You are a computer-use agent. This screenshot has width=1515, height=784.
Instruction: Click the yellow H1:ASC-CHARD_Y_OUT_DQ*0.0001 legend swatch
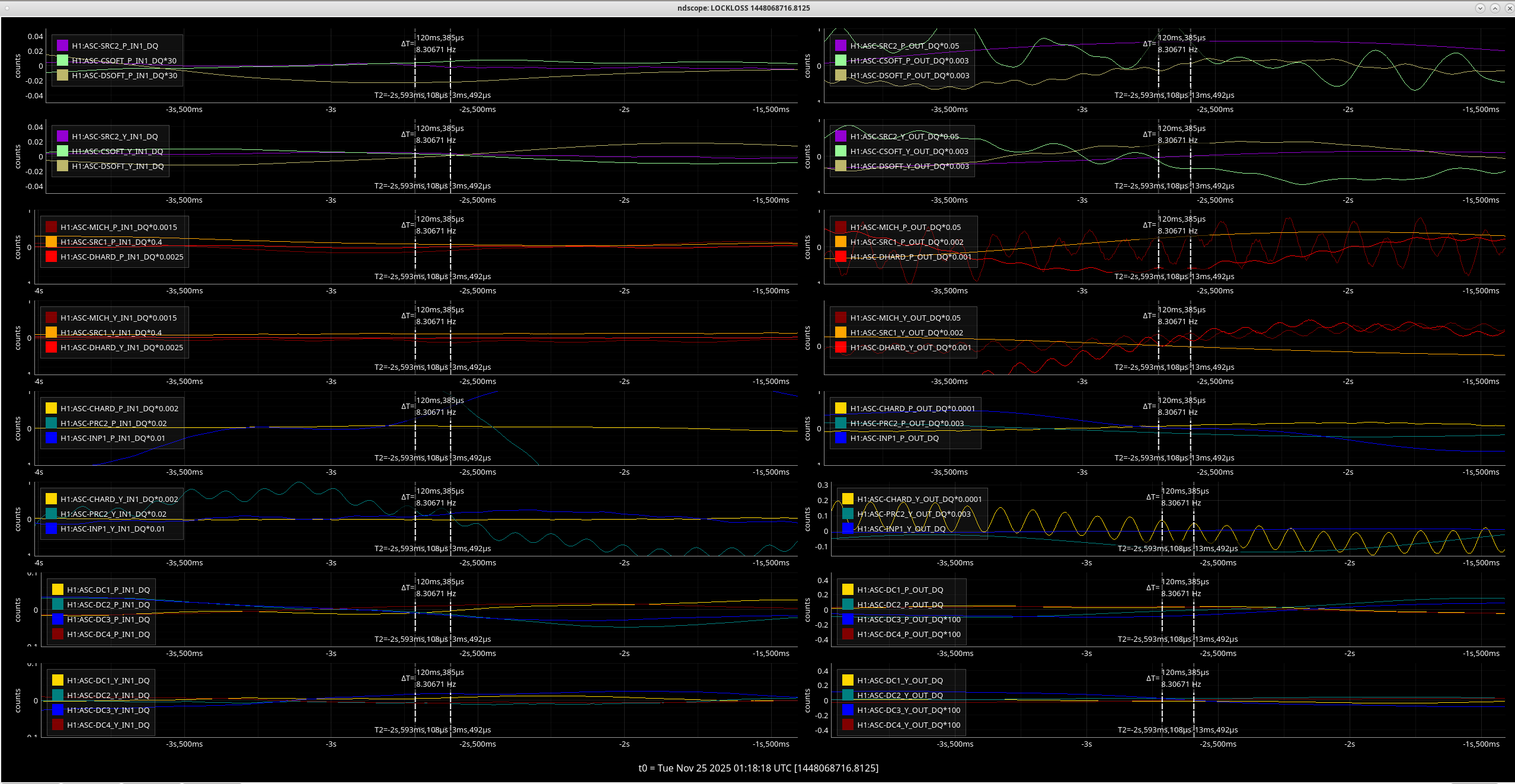[848, 499]
